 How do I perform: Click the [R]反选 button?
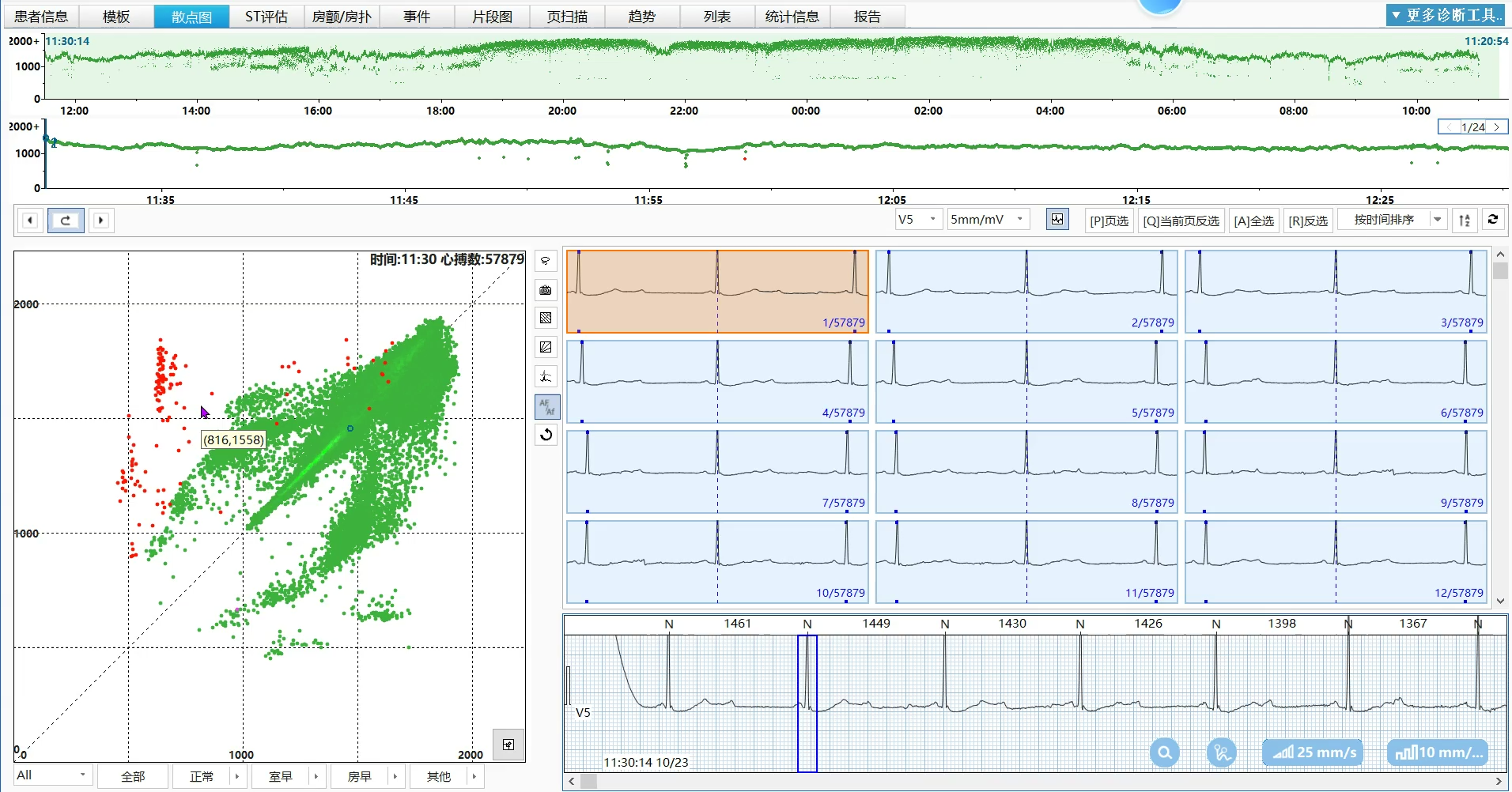(x=1308, y=221)
